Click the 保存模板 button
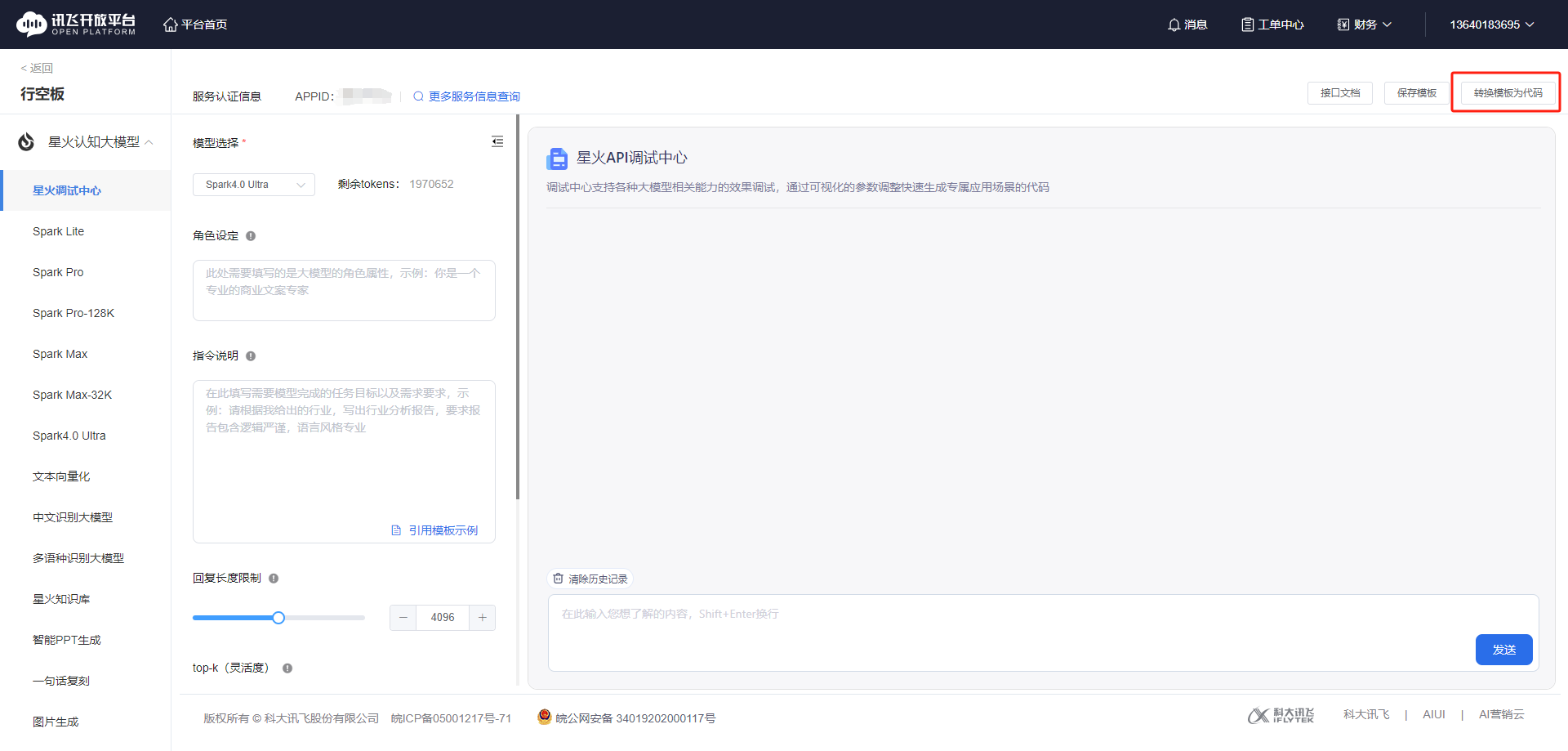This screenshot has height=751, width=1568. (1417, 93)
